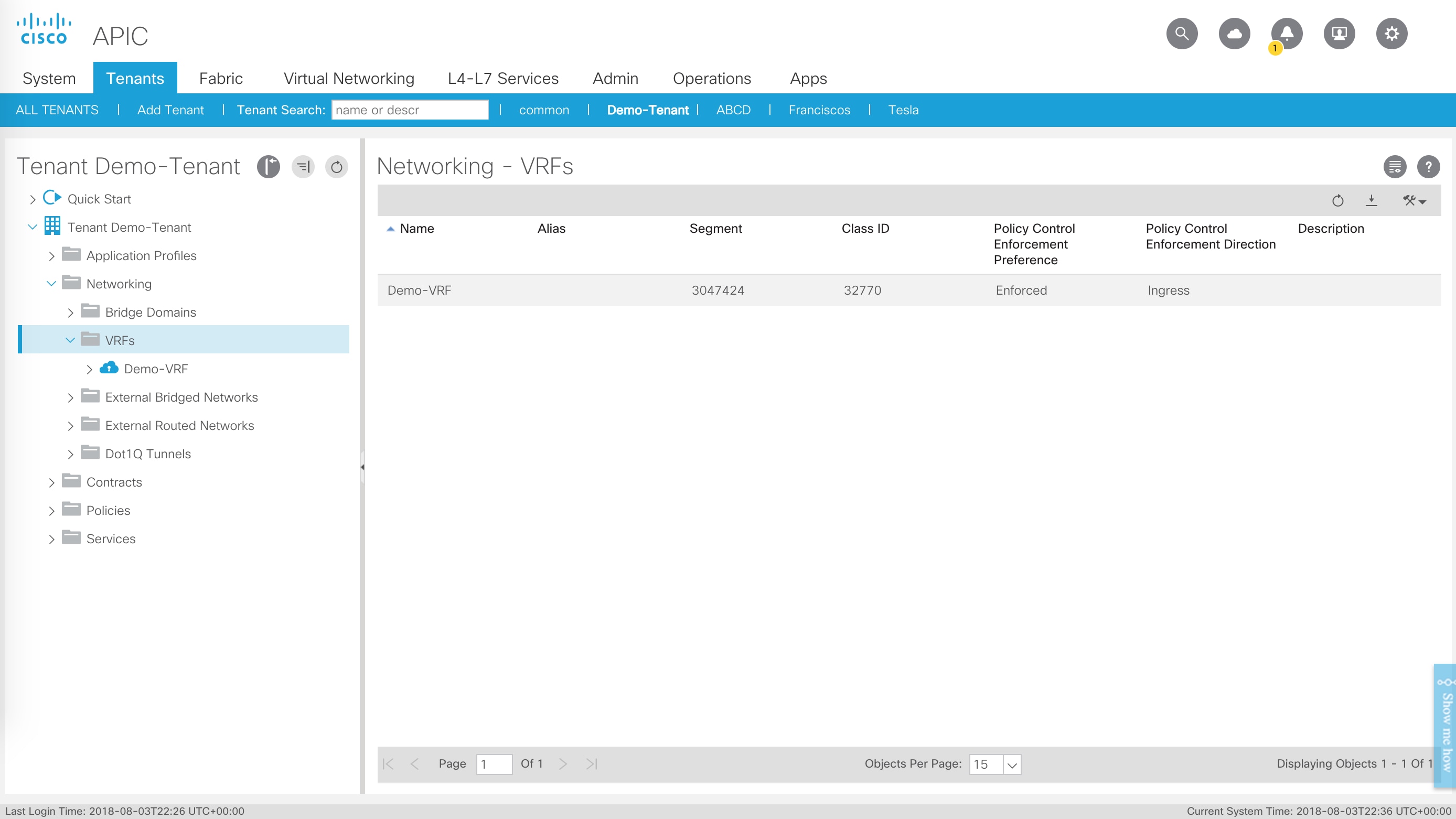The height and width of the screenshot is (819, 1456).
Task: Download the VRFs table data
Action: tap(1371, 201)
